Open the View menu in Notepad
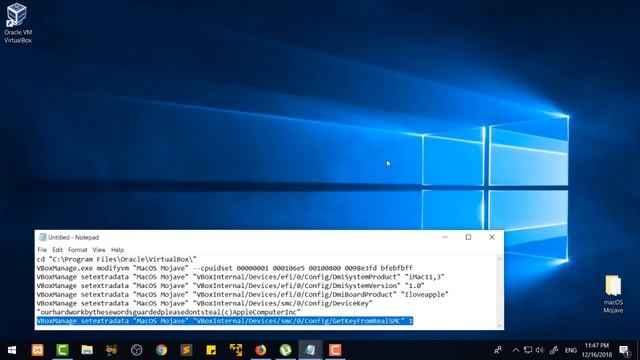 (99, 250)
